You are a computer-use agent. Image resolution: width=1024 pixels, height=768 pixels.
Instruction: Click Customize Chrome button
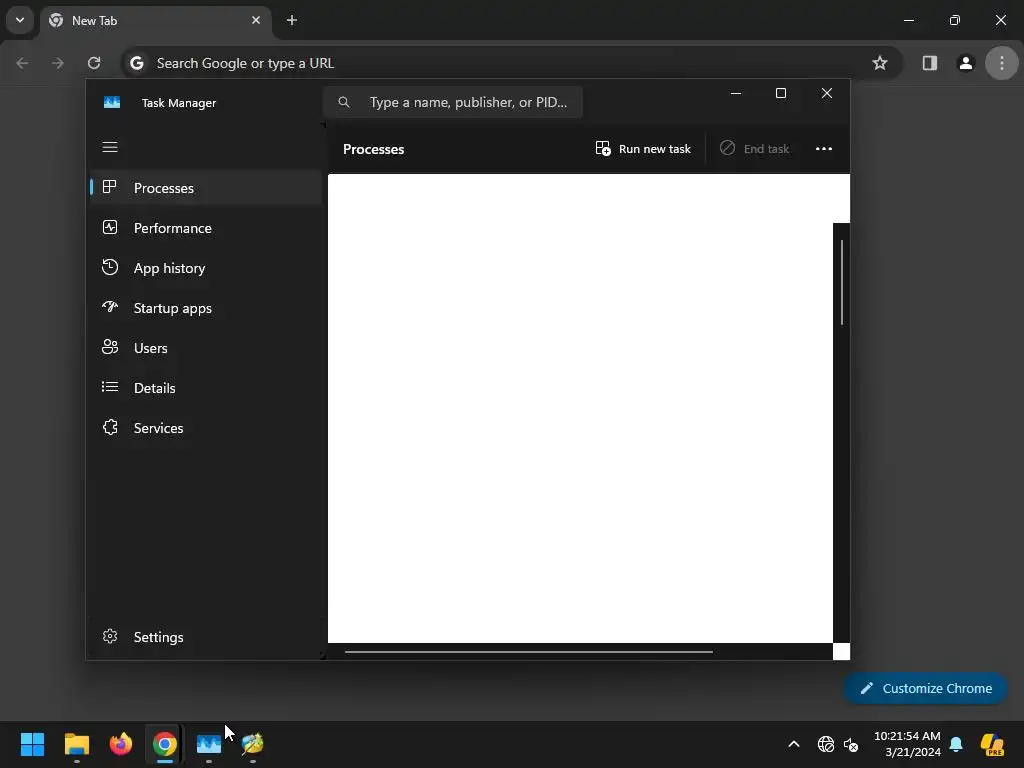coord(925,688)
